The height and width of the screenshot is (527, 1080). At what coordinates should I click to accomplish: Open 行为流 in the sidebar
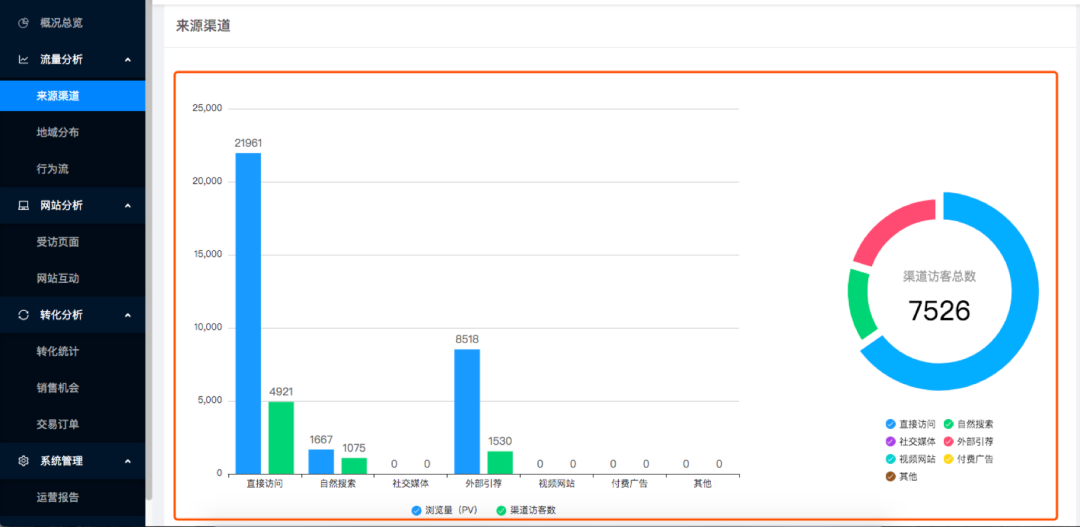[52, 169]
